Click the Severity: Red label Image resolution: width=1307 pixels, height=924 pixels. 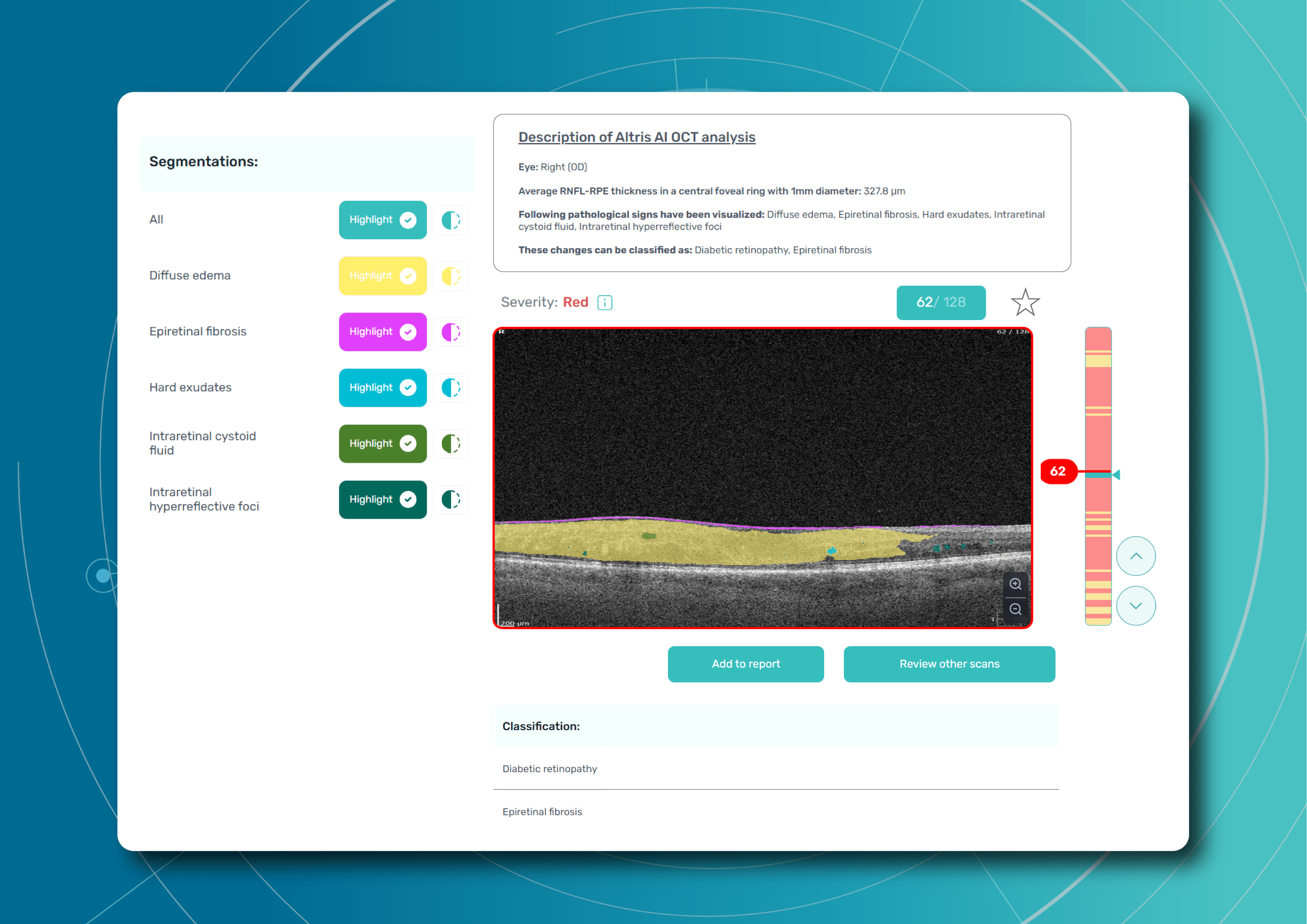tap(544, 302)
